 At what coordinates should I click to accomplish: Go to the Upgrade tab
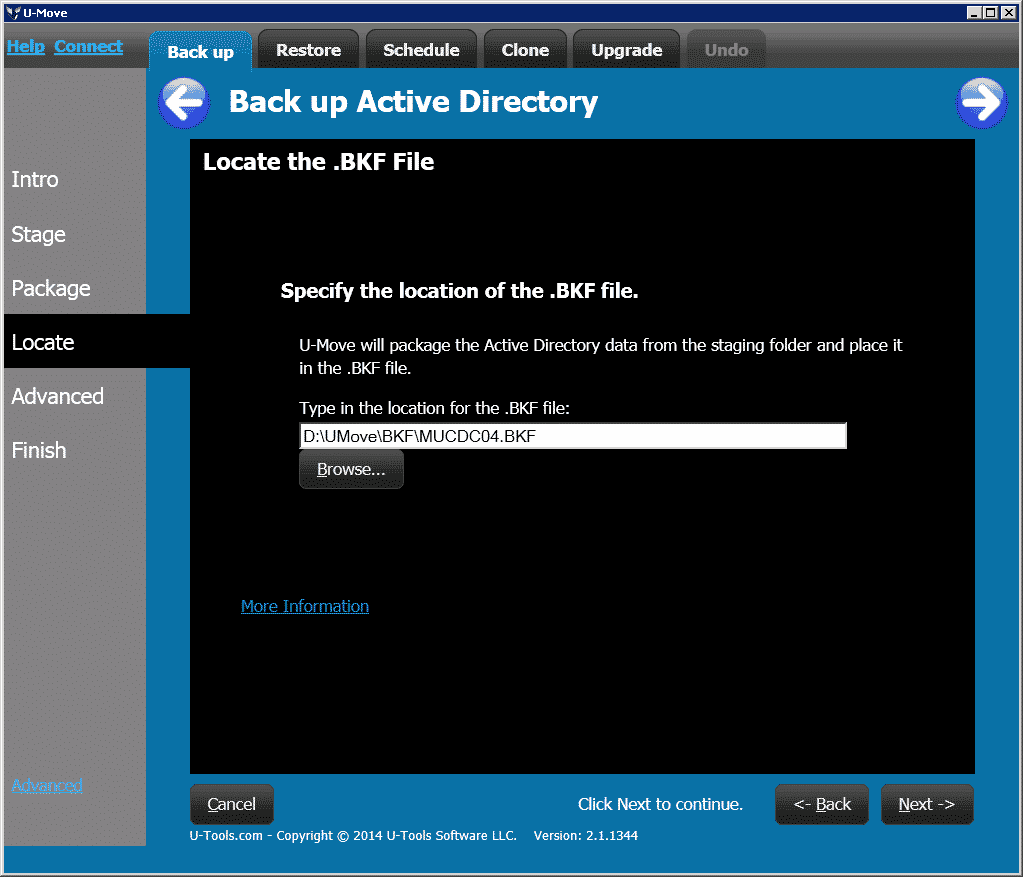626,50
